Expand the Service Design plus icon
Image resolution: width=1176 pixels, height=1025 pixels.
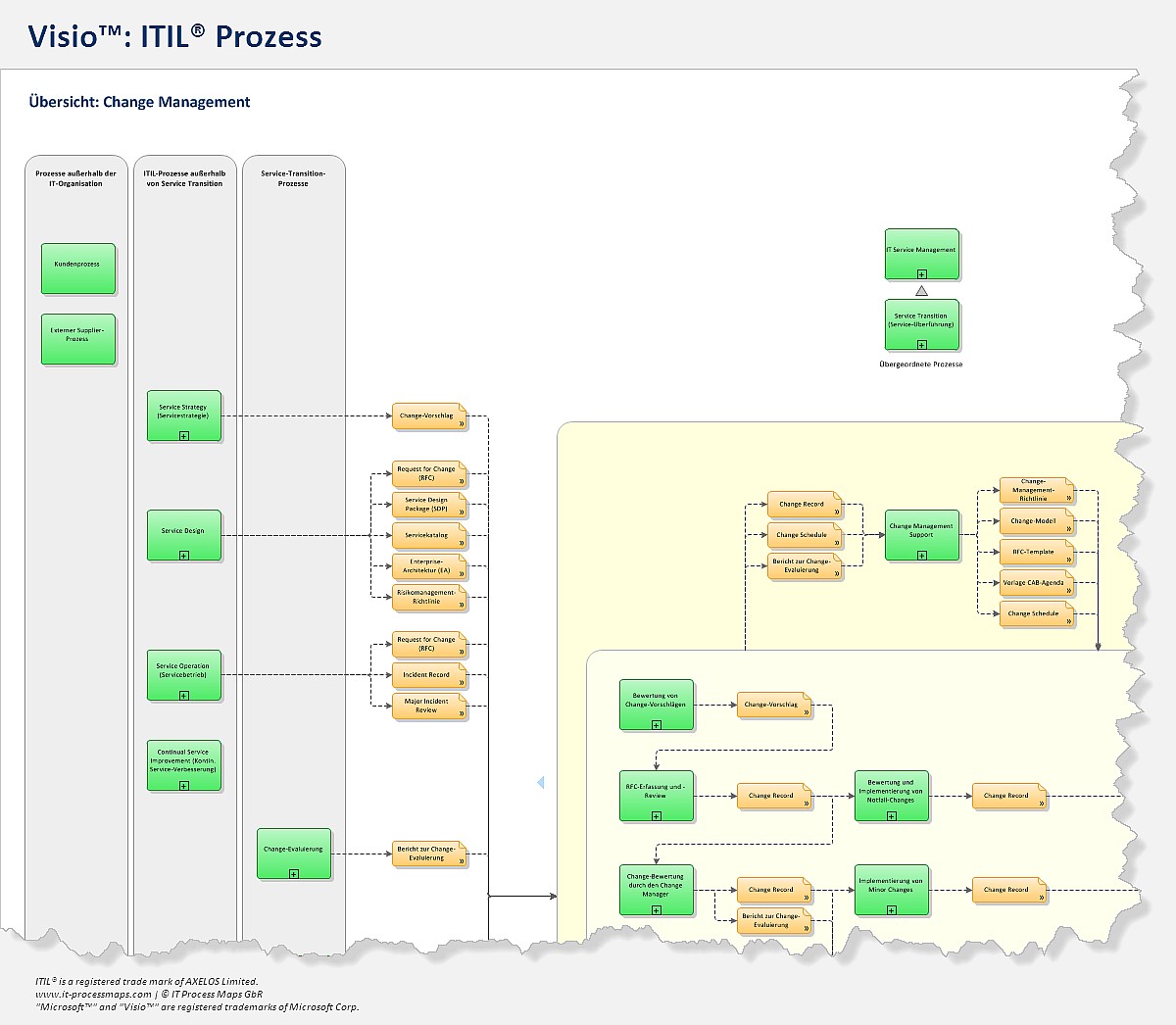(x=184, y=556)
